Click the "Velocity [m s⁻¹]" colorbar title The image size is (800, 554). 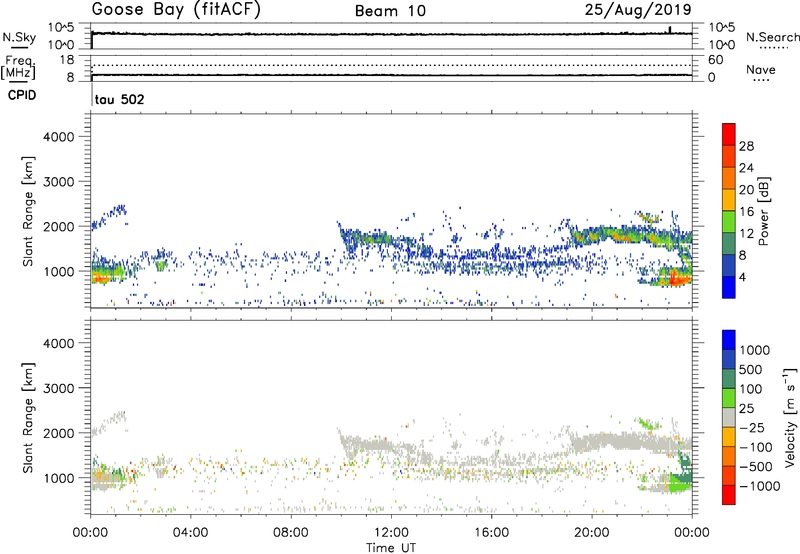(790, 417)
